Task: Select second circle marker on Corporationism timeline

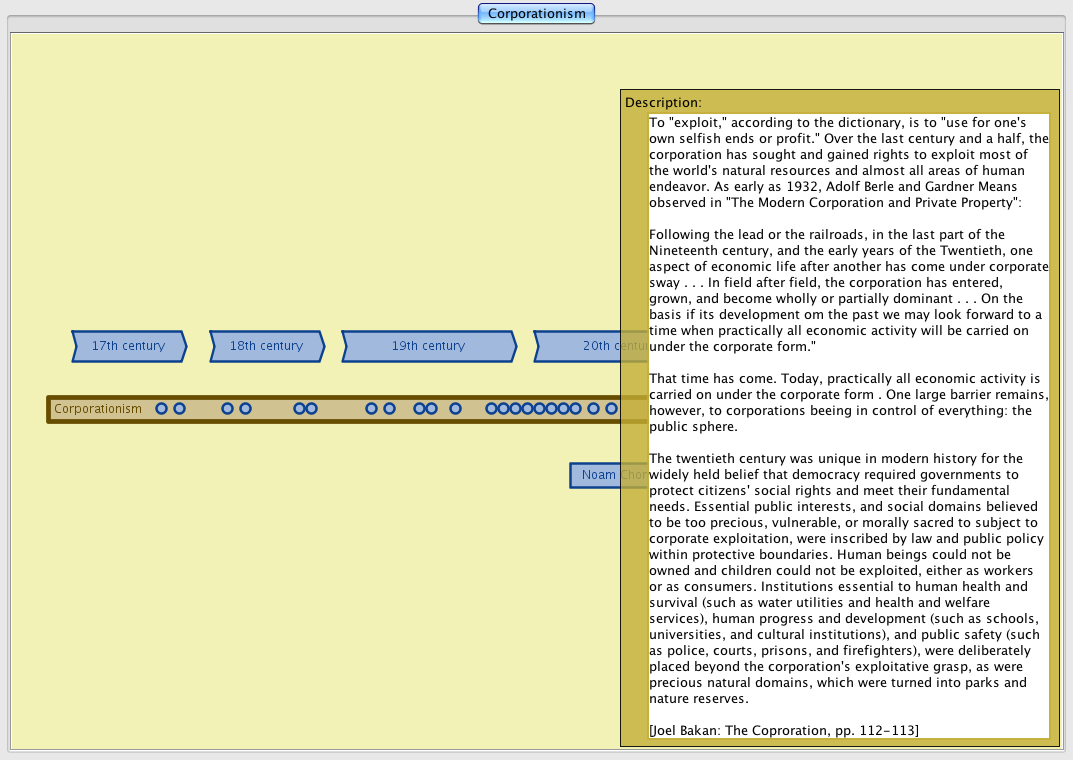Action: click(180, 409)
